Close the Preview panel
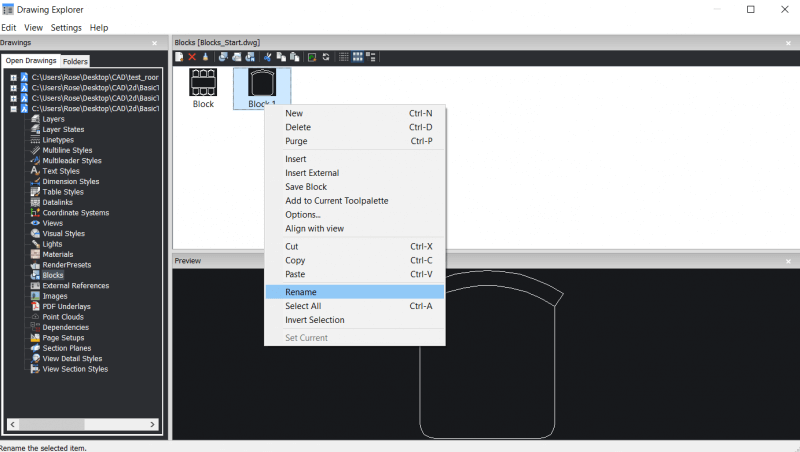Image resolution: width=800 pixels, height=452 pixels. pyautogui.click(x=788, y=261)
